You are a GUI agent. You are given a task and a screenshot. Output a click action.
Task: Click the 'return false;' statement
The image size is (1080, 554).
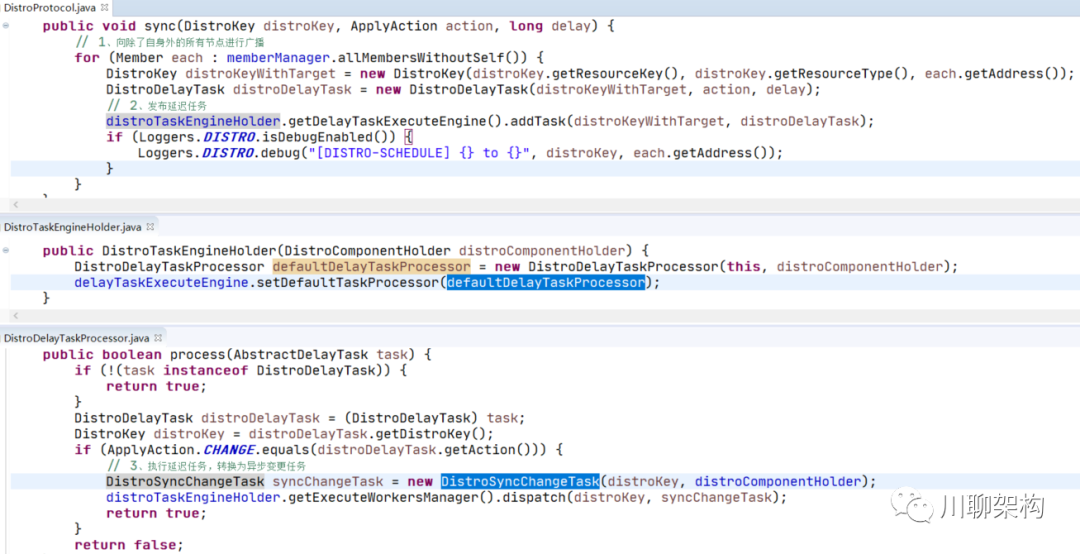[129, 545]
